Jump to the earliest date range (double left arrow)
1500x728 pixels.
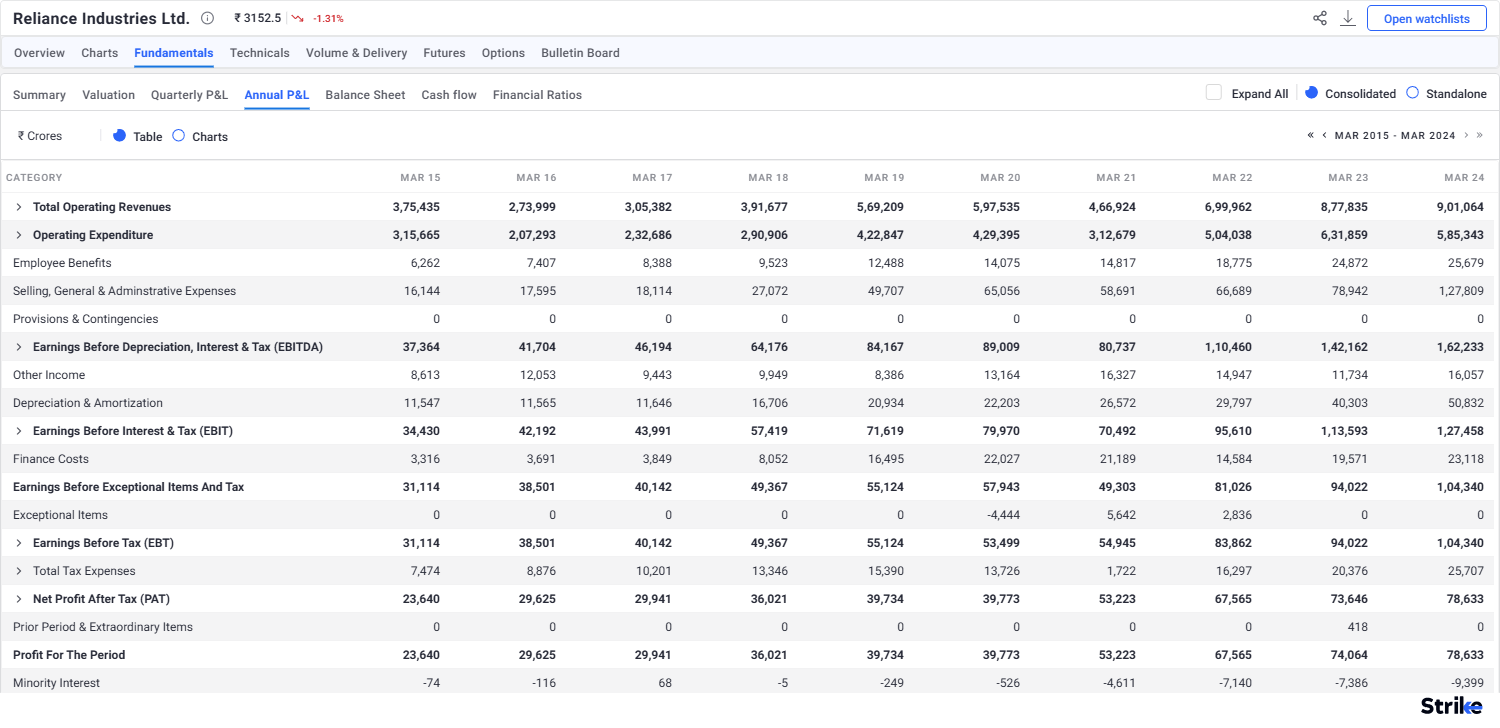[x=1310, y=135]
